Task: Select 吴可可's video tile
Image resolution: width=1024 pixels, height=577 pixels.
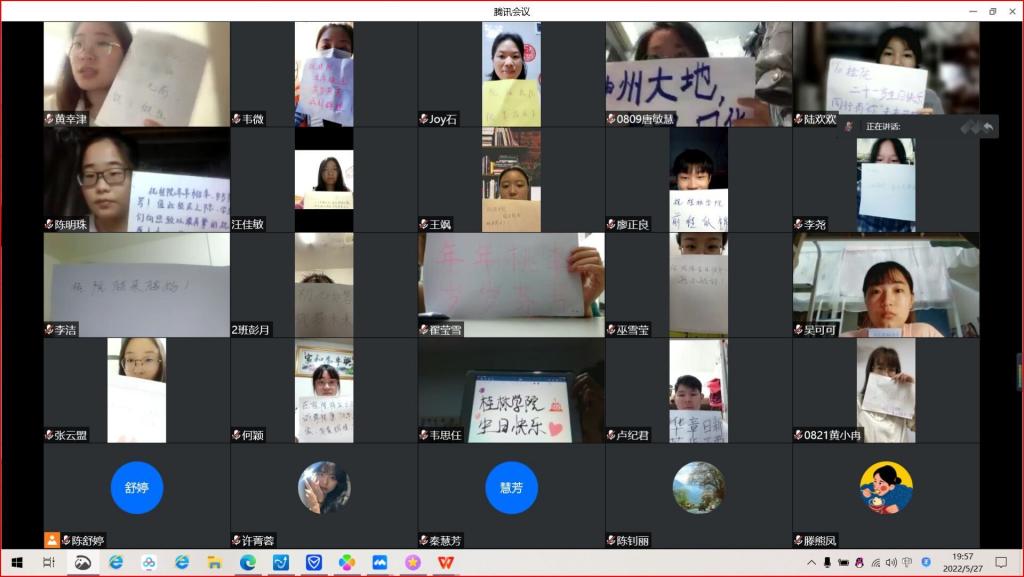Action: (x=886, y=284)
